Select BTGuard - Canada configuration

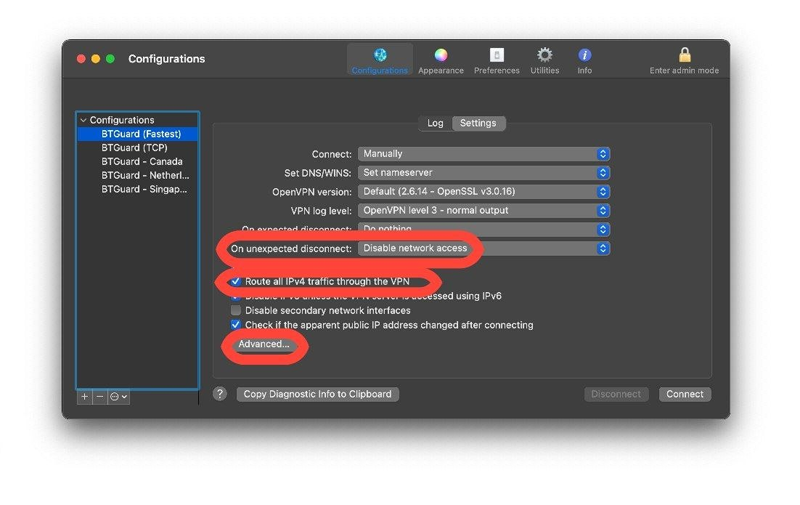click(x=141, y=161)
